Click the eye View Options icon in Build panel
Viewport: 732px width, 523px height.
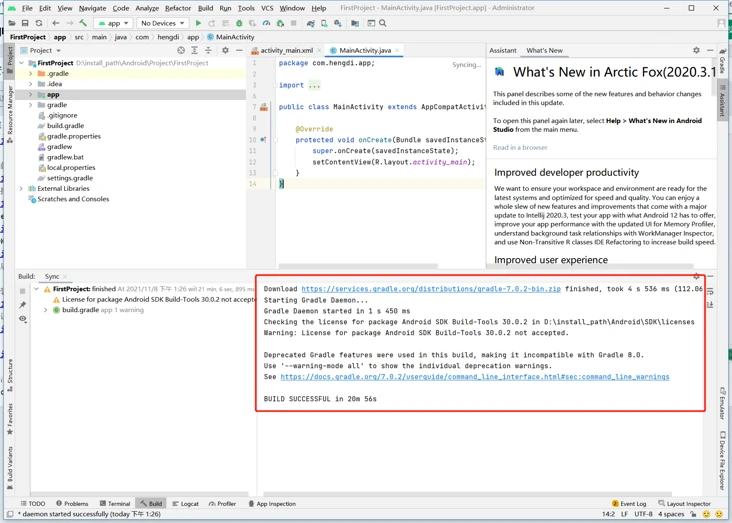click(x=22, y=319)
